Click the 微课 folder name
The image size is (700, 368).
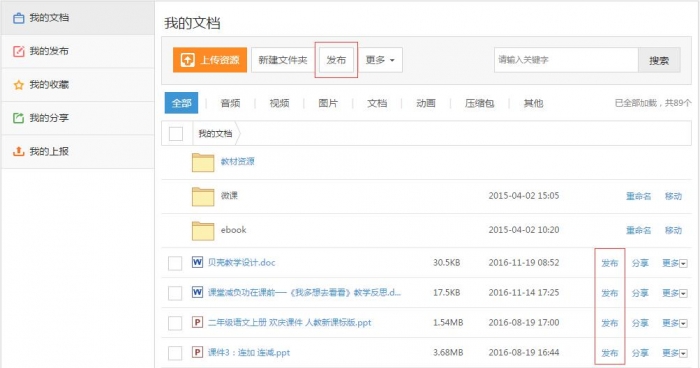[229, 196]
